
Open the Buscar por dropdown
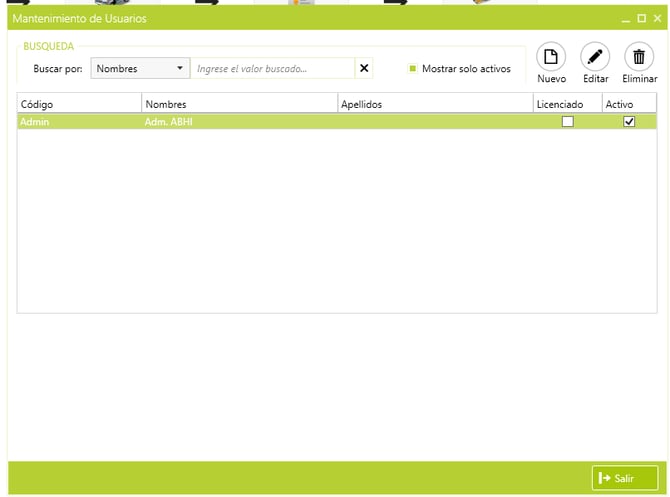pos(139,69)
